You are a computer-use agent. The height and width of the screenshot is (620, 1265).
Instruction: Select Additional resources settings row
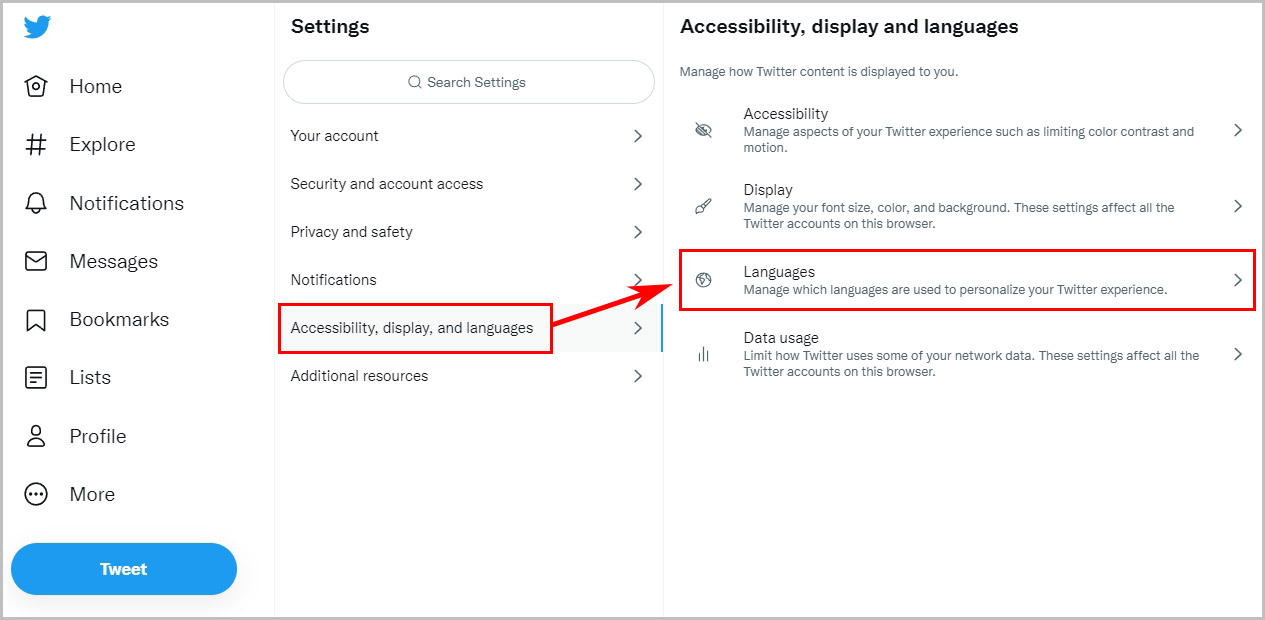469,376
